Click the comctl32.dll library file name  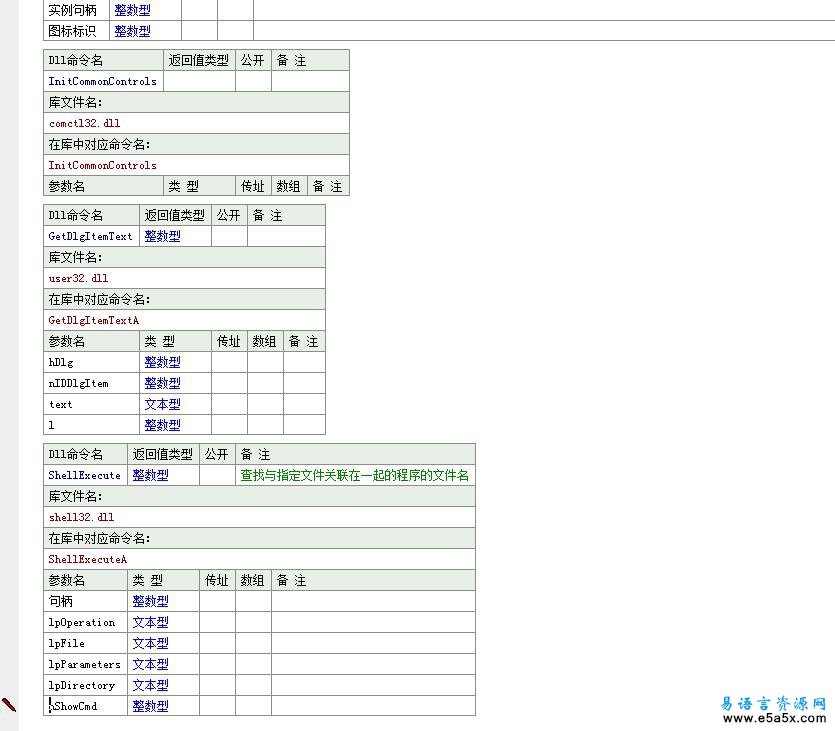click(x=84, y=123)
